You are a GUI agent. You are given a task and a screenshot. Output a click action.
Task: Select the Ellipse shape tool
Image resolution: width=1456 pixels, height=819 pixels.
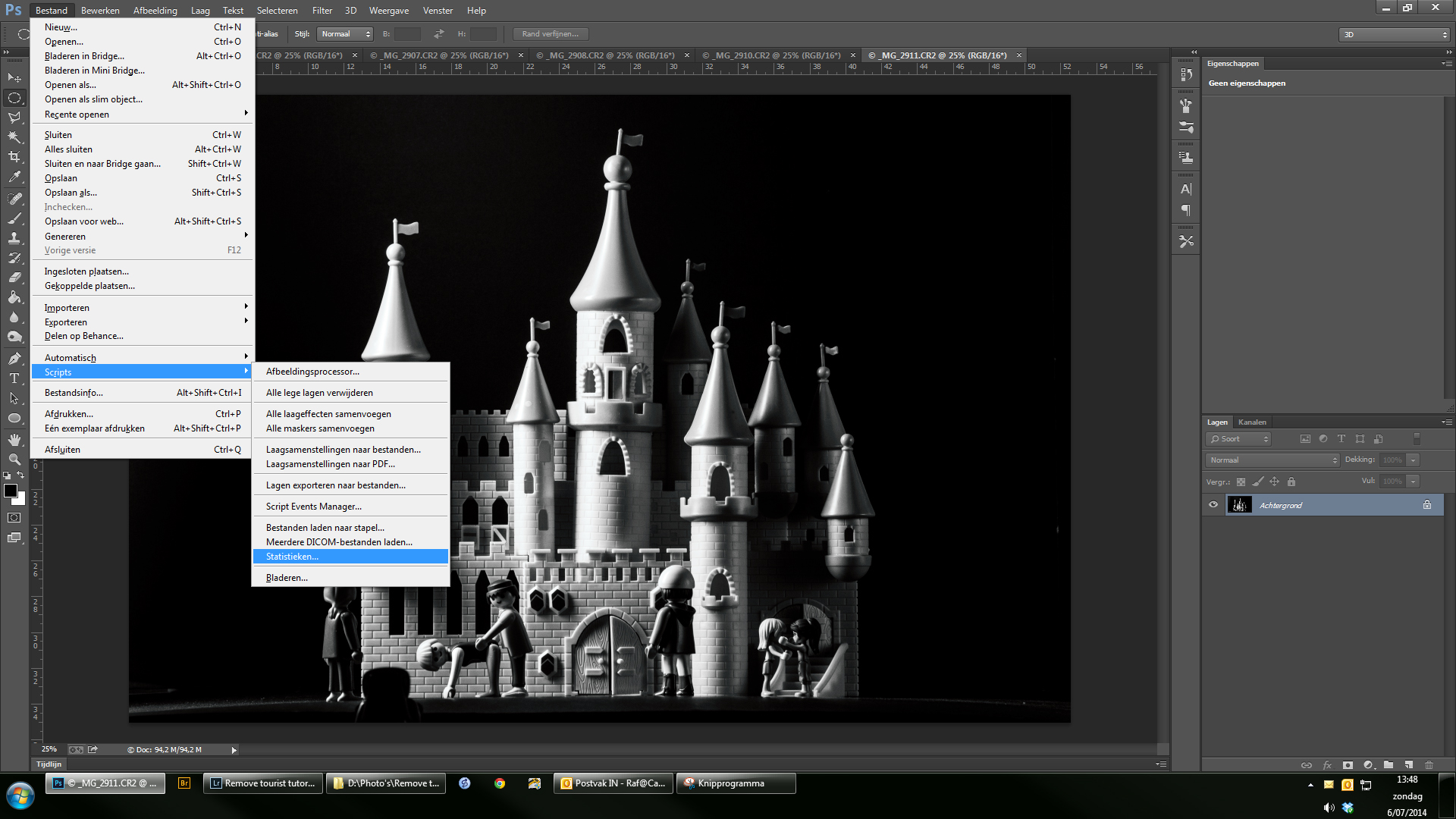pos(14,418)
